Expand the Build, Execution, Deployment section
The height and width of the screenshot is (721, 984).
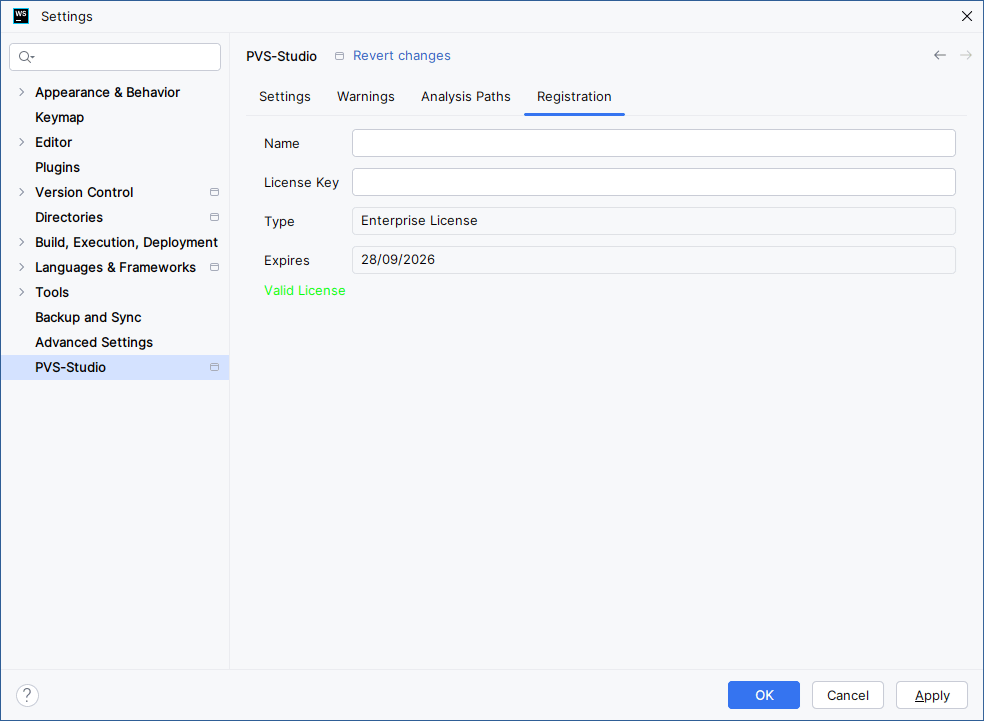pos(22,242)
